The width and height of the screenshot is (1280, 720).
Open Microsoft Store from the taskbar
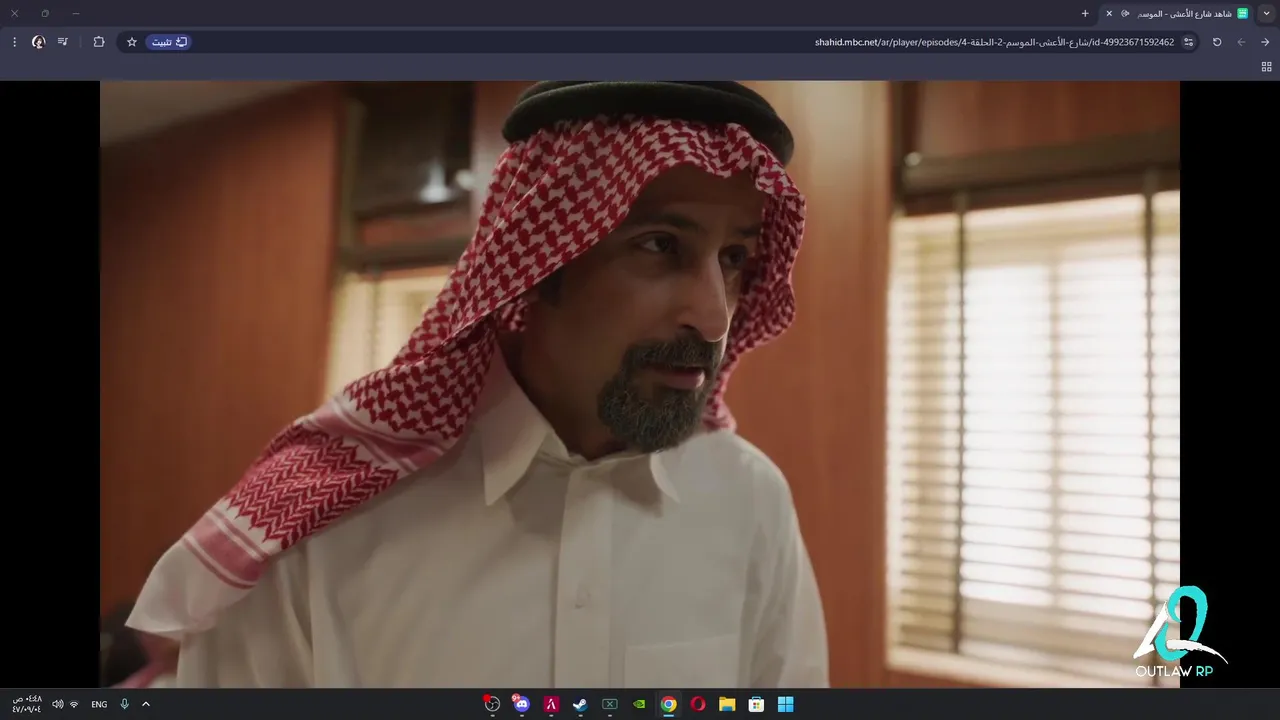(x=757, y=704)
